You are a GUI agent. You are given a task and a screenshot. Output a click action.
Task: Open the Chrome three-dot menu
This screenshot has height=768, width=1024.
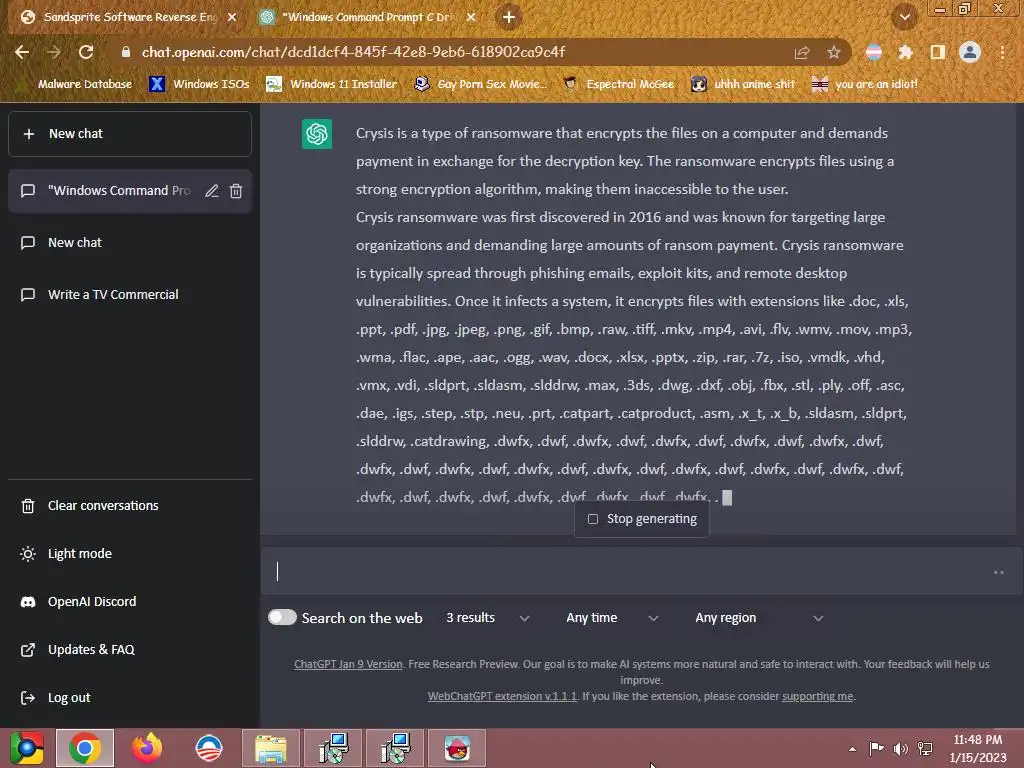pyautogui.click(x=1002, y=52)
